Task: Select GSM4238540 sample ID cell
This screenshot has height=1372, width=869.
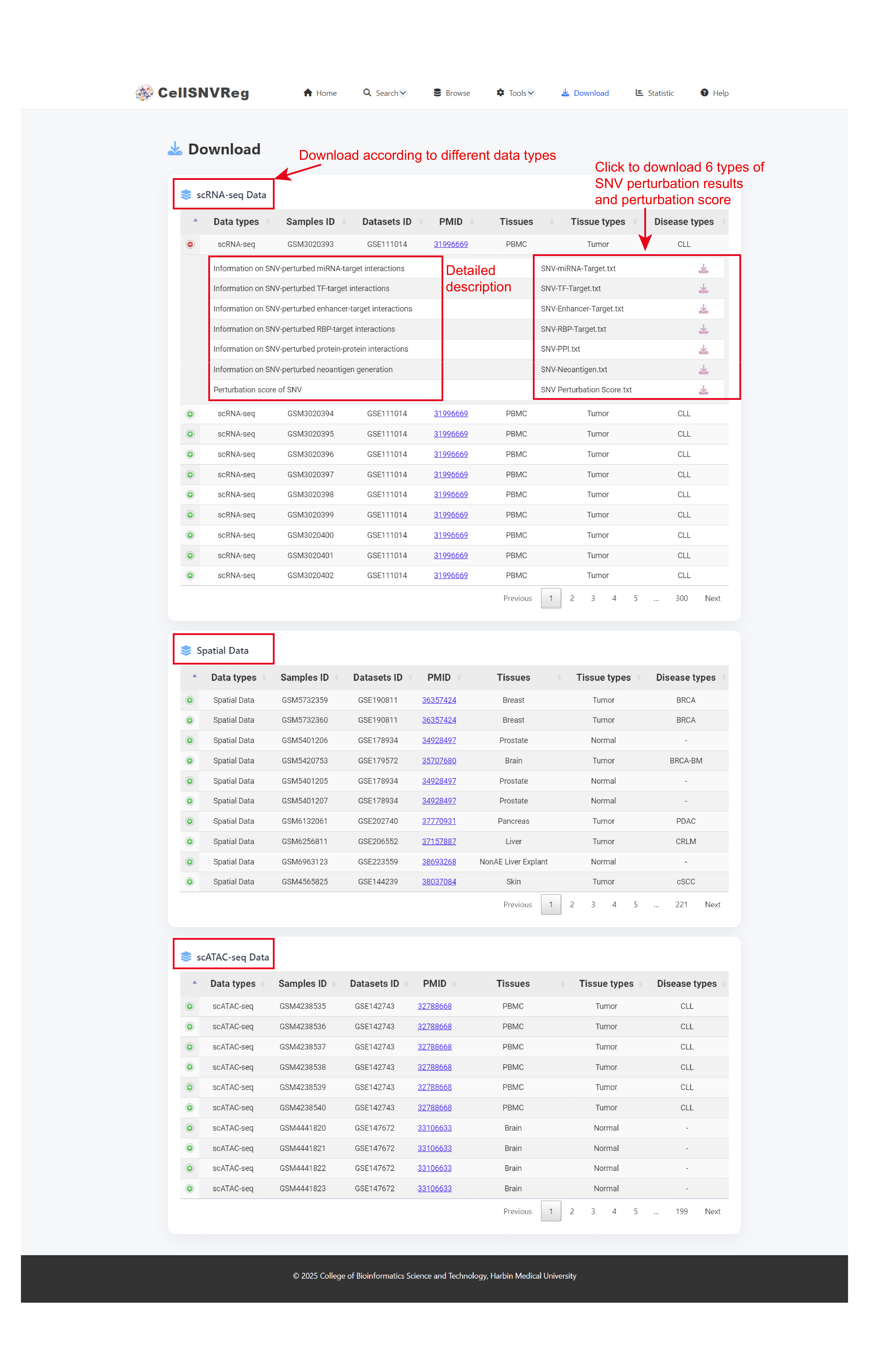Action: coord(302,1108)
